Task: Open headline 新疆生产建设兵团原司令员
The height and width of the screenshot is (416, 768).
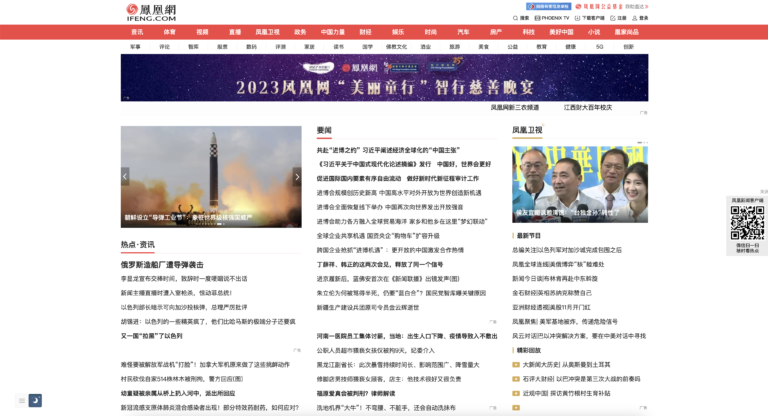Action: click(x=368, y=308)
